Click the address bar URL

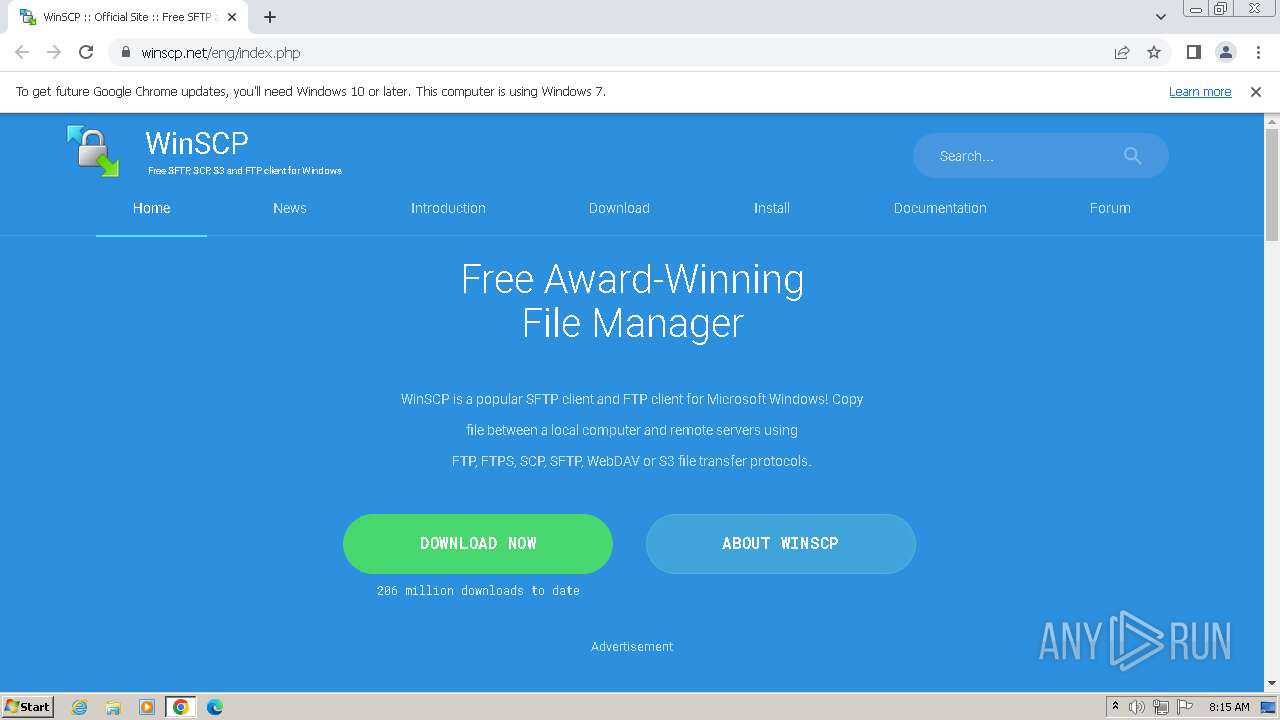[221, 53]
